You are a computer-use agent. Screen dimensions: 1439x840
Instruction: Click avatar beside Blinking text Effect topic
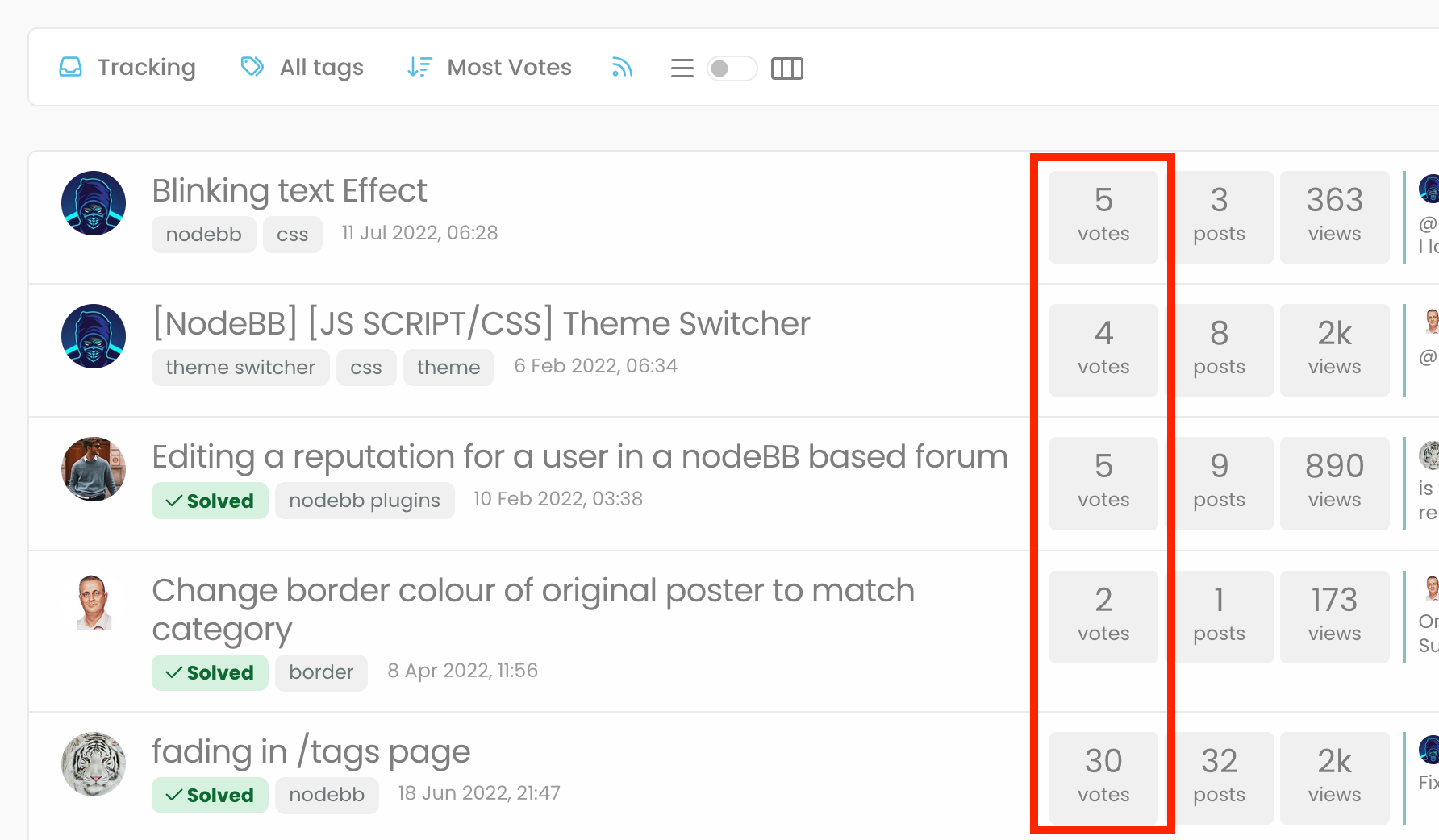94,203
